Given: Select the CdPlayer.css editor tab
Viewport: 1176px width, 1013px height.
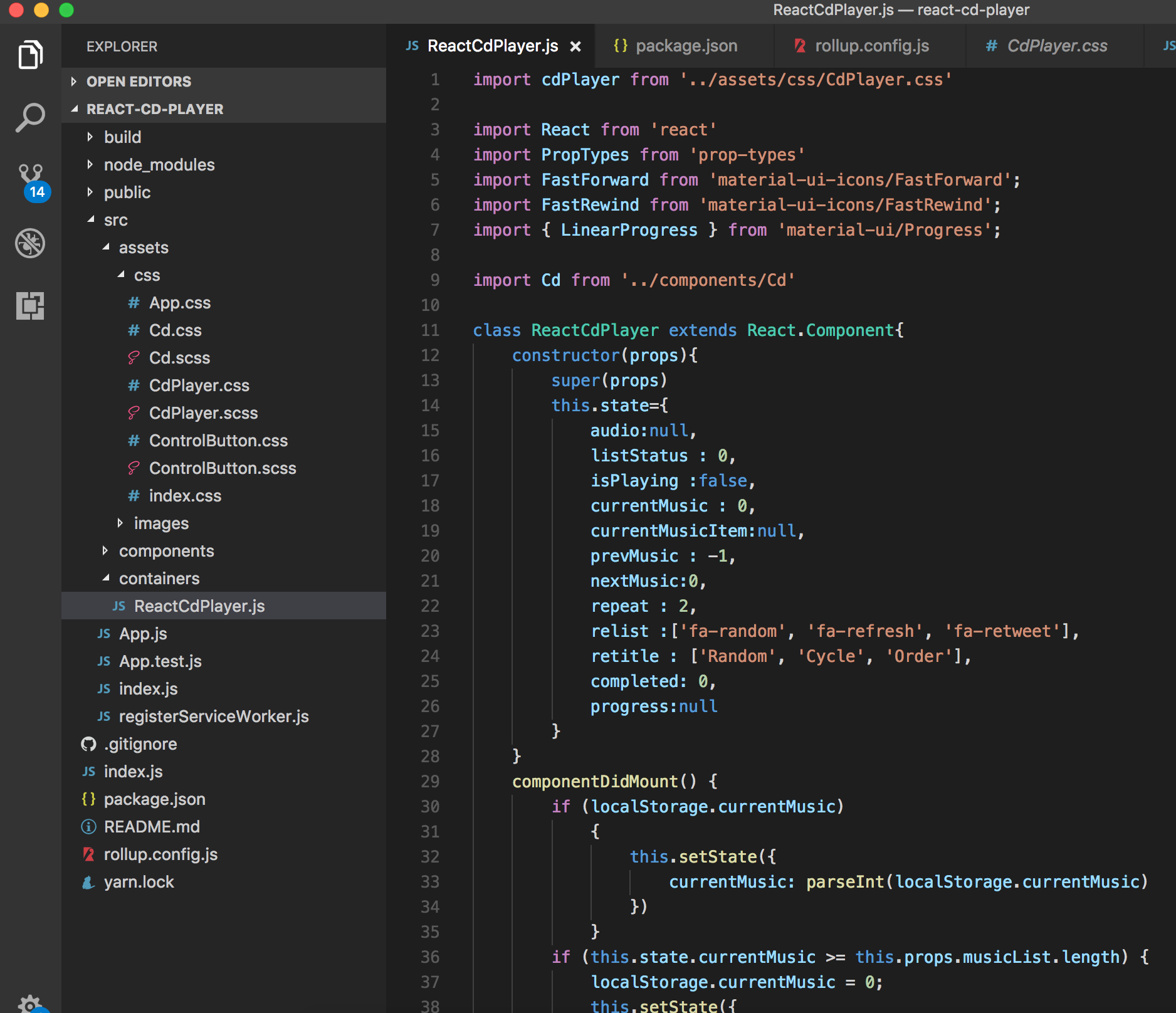Looking at the screenshot, I should 1056,46.
